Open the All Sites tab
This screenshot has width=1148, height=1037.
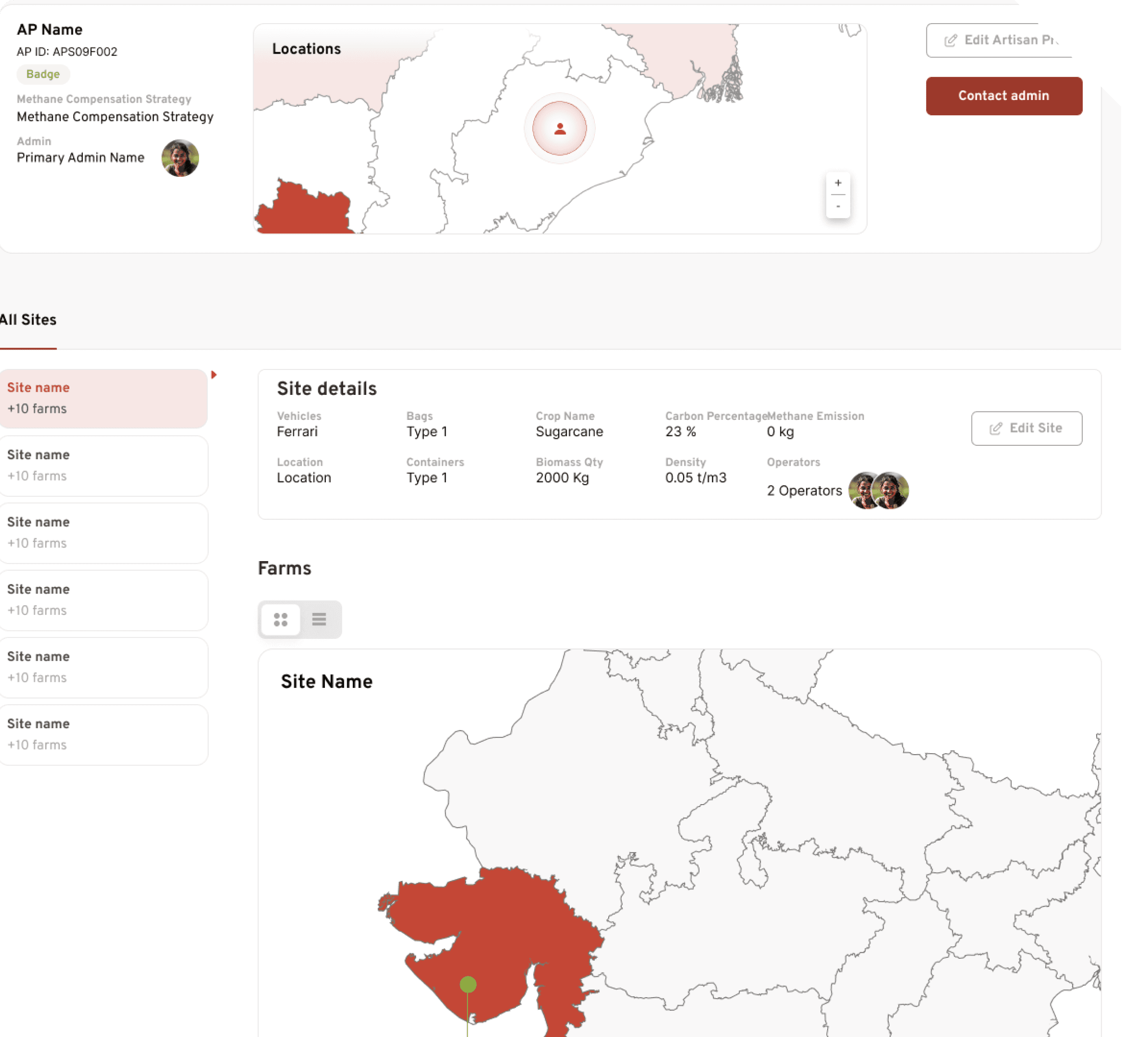tap(29, 320)
